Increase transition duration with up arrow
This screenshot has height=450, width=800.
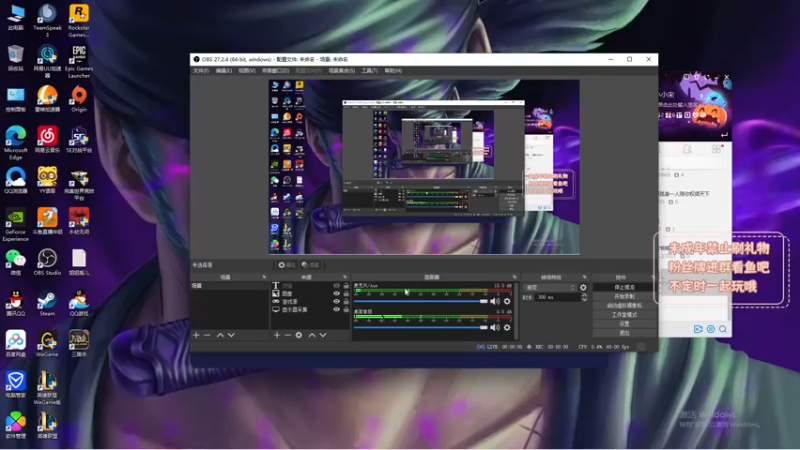584,295
